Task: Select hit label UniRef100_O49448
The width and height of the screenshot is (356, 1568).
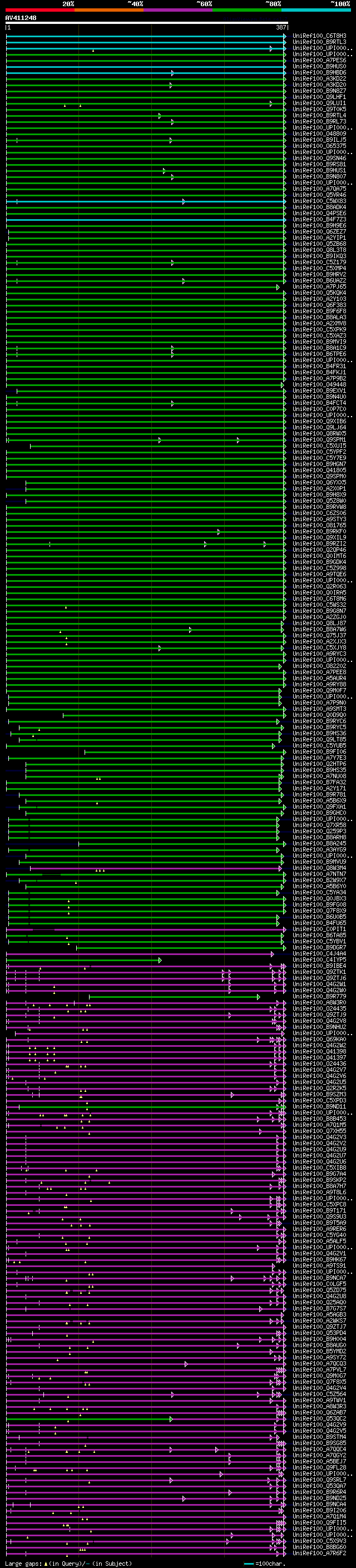Action: tap(319, 385)
